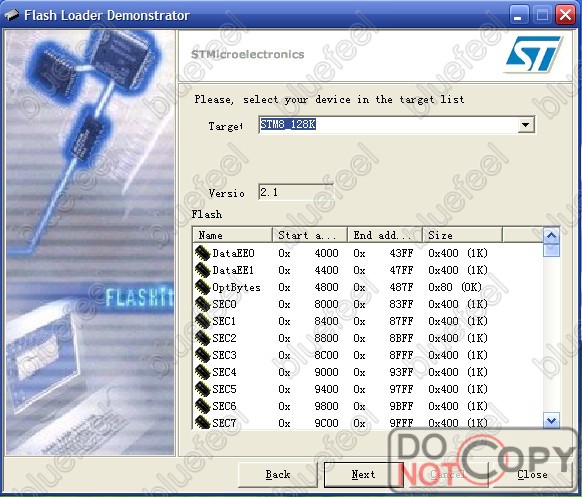Sort list by Name column header

(x=233, y=235)
